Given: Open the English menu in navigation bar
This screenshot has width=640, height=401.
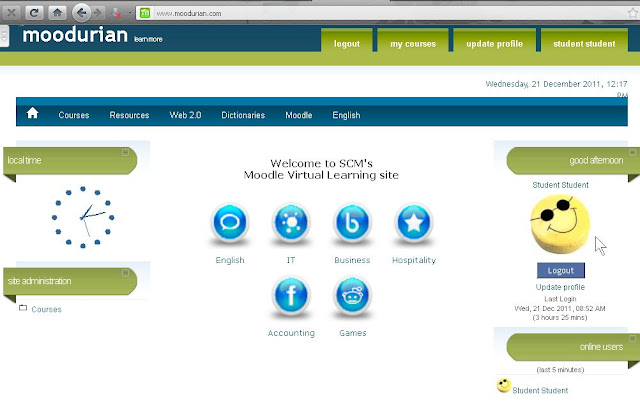Looking at the screenshot, I should coord(346,115).
